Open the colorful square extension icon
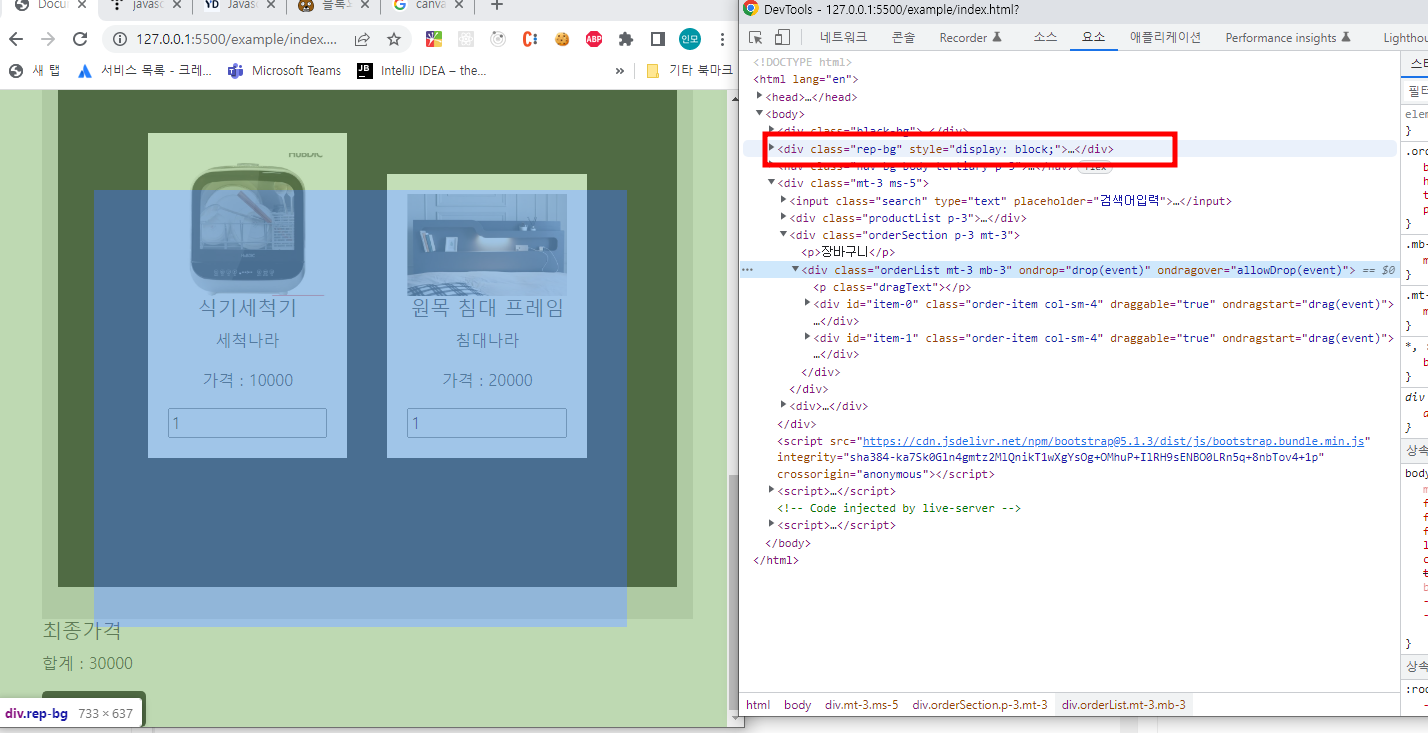Image resolution: width=1428 pixels, height=733 pixels. pyautogui.click(x=434, y=40)
